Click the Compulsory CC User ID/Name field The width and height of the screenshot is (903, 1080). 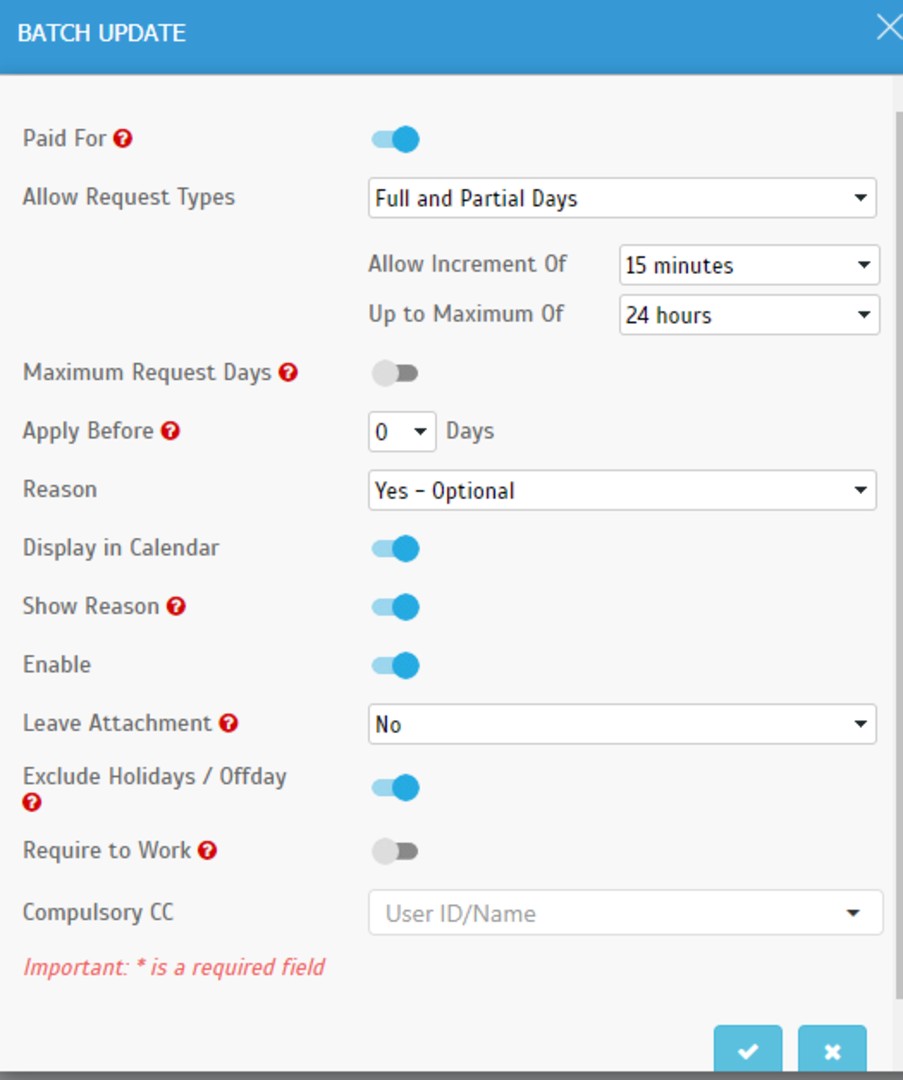coord(610,913)
